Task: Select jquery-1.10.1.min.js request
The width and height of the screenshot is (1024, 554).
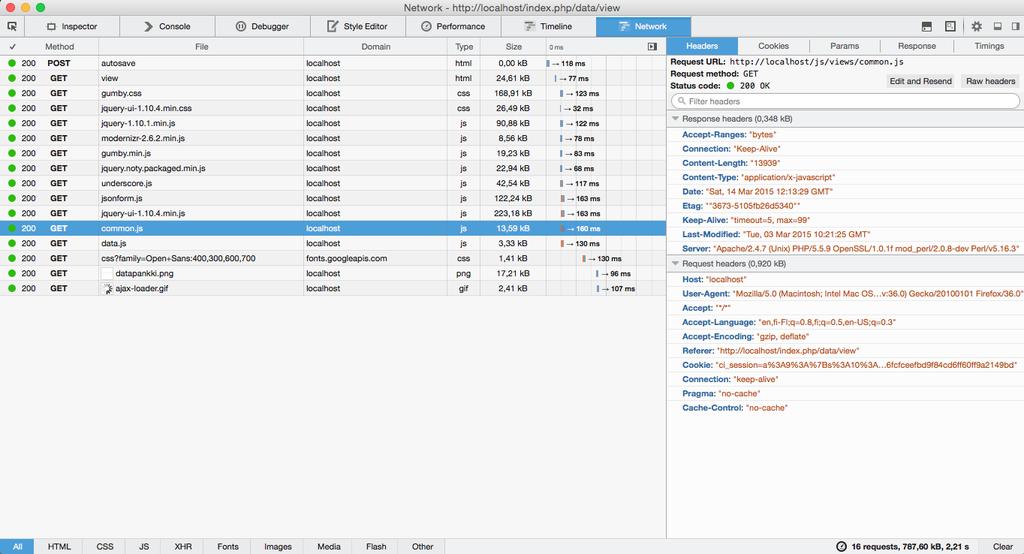Action: coord(333,123)
